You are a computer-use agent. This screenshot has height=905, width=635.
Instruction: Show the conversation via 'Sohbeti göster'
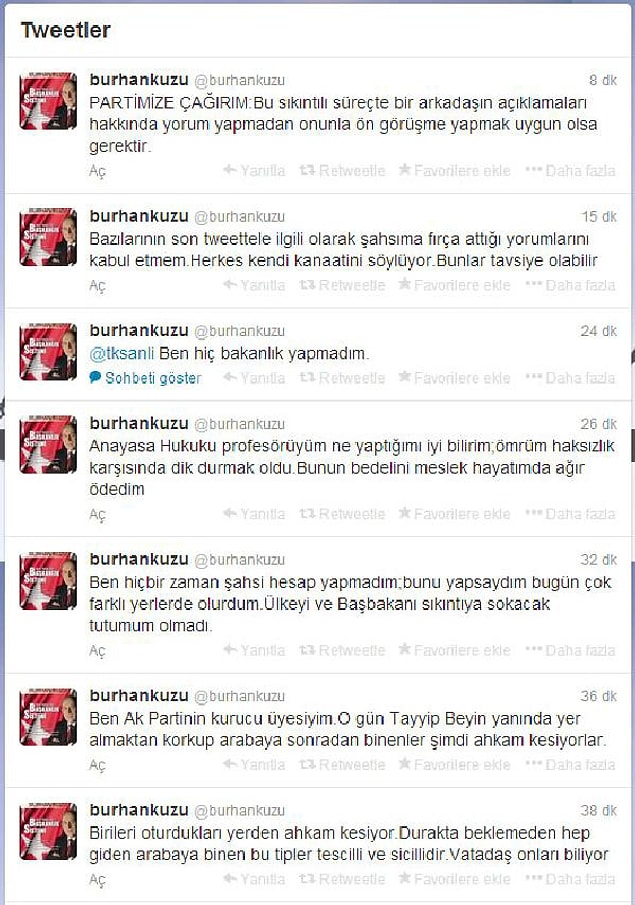[145, 378]
